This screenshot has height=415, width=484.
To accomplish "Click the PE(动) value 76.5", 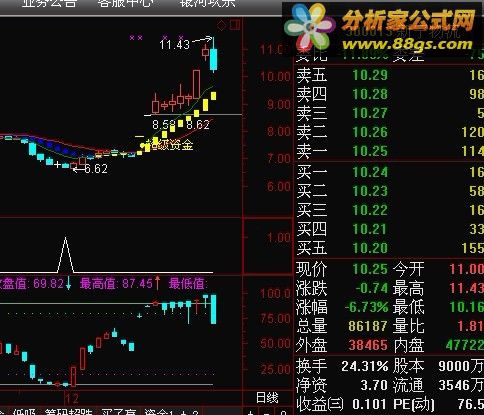I will click(471, 404).
